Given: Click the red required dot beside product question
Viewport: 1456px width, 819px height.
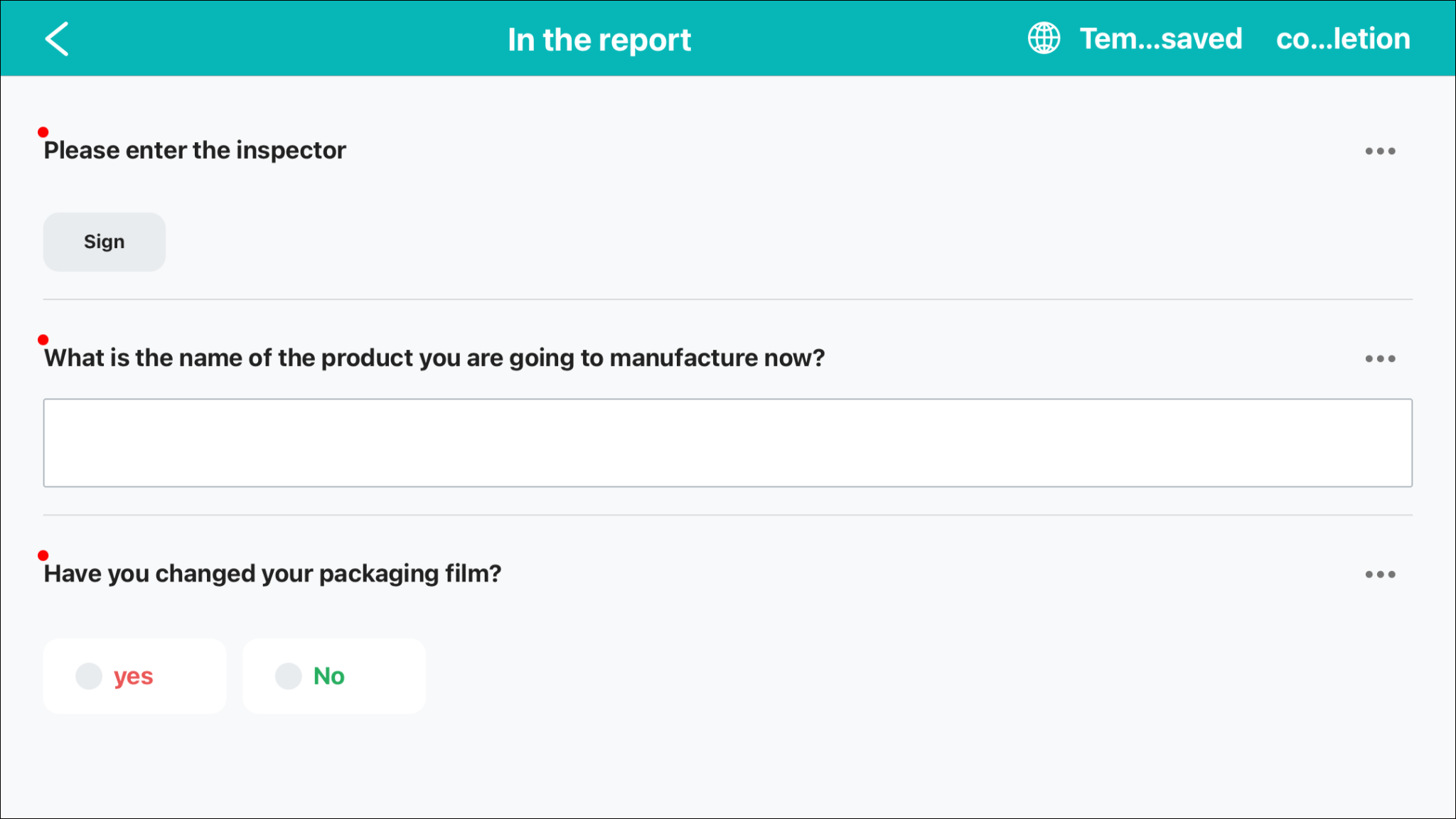Looking at the screenshot, I should [43, 340].
